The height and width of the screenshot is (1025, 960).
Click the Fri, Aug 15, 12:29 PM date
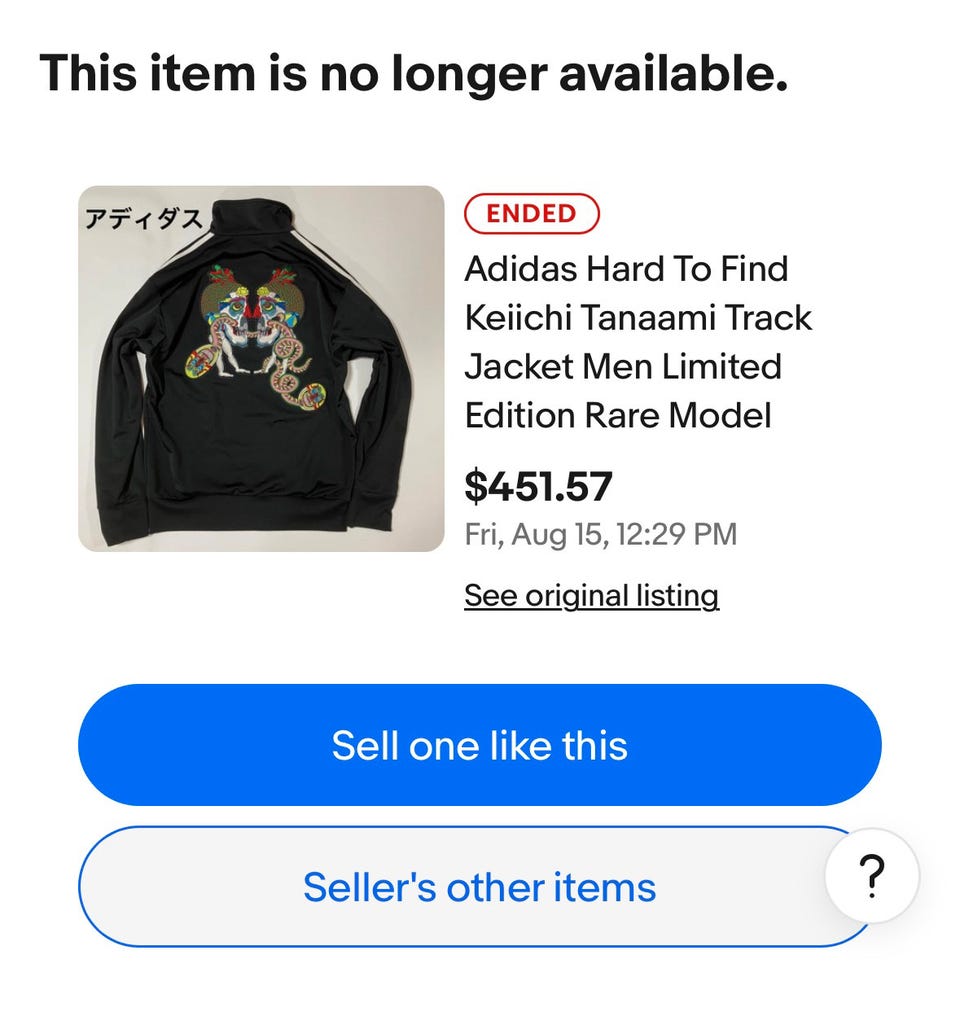pos(601,534)
